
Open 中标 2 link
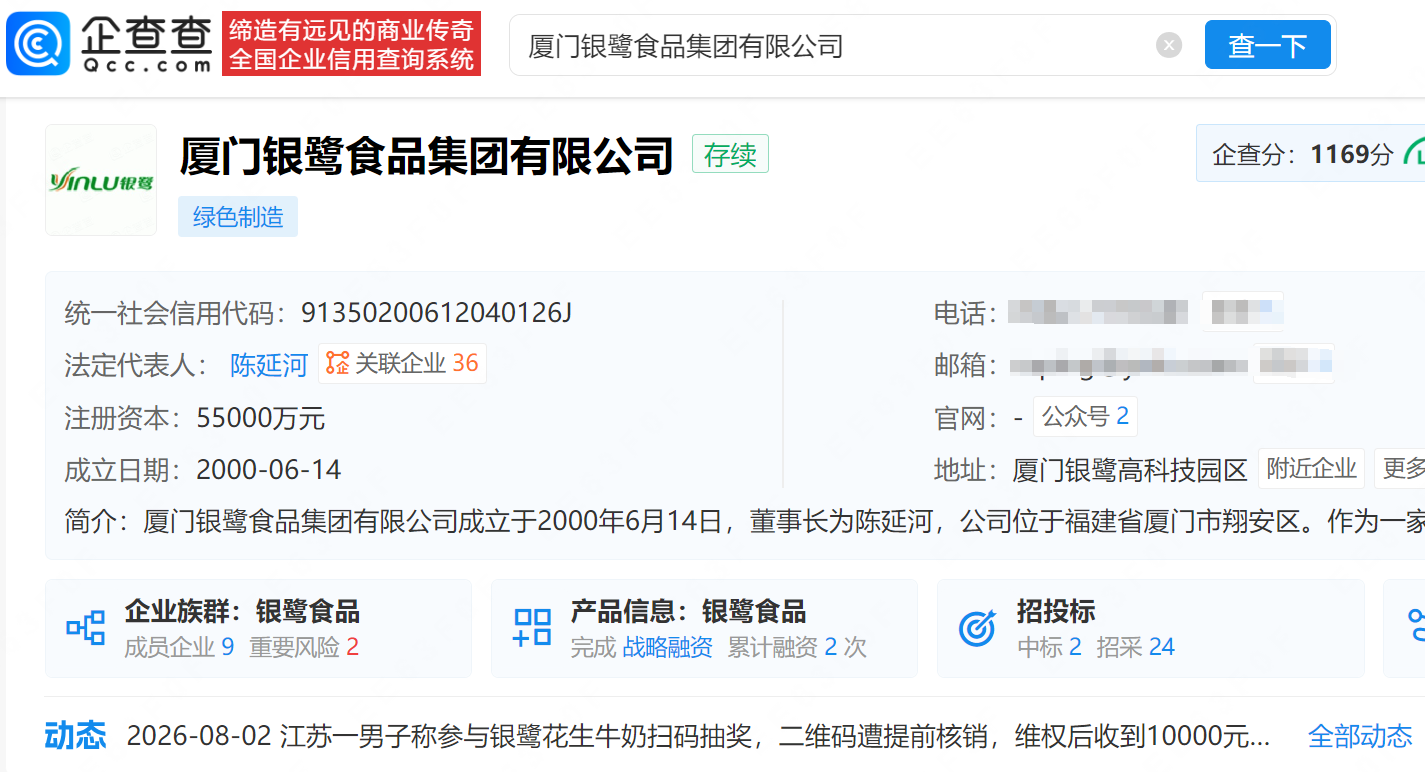click(x=1049, y=648)
